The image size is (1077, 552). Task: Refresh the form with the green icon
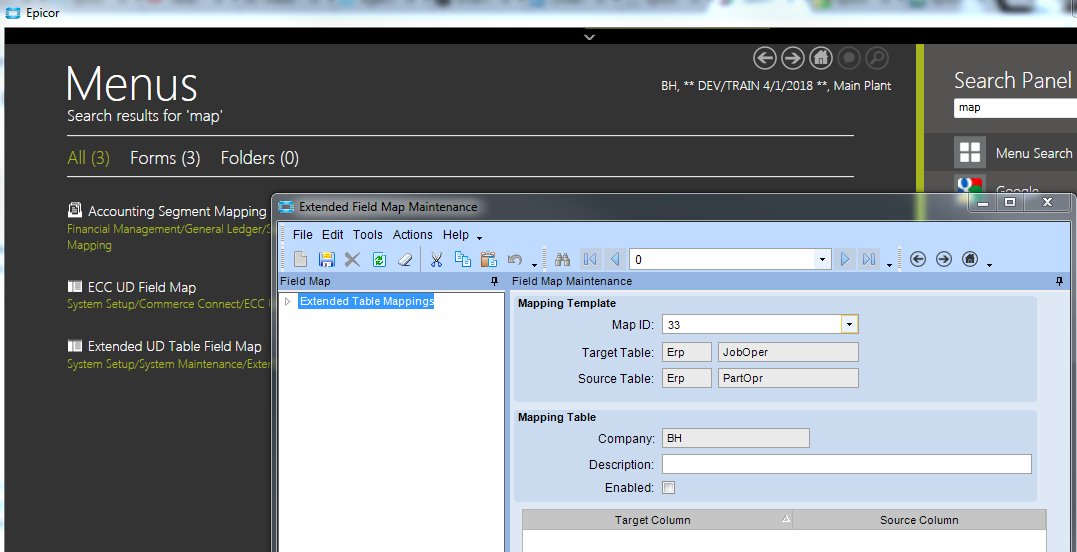tap(378, 259)
